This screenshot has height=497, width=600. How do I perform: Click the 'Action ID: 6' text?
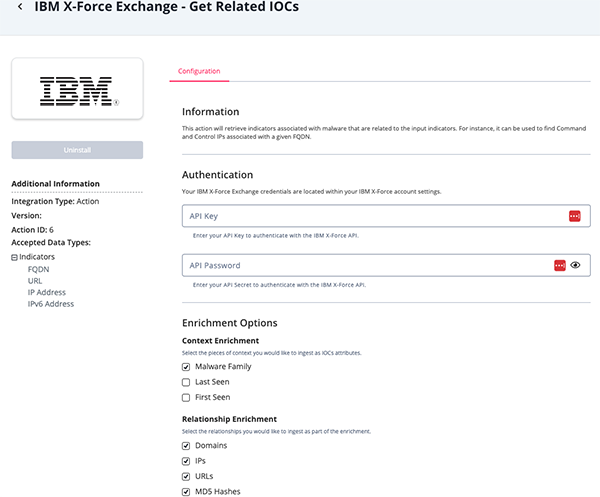click(x=33, y=230)
